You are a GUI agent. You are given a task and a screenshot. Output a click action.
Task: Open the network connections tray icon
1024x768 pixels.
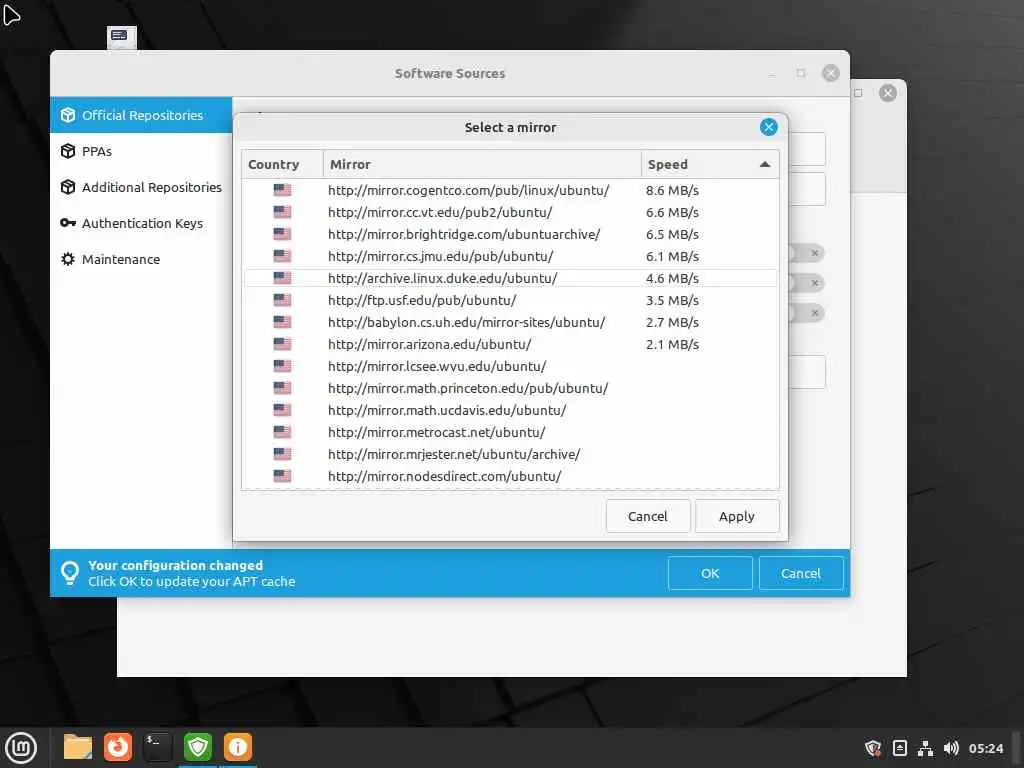[x=925, y=748]
